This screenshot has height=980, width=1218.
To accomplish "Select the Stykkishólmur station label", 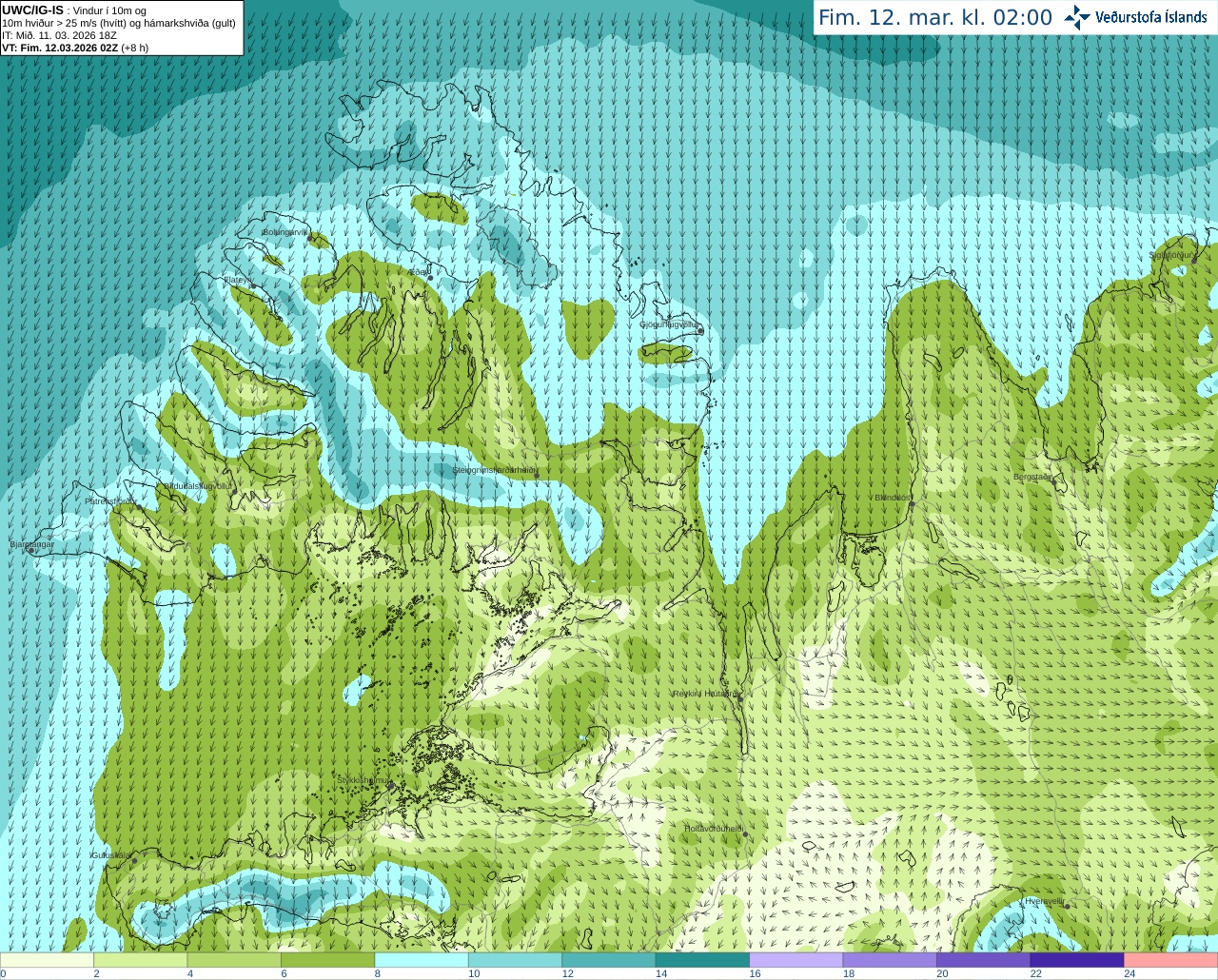I will click(363, 780).
